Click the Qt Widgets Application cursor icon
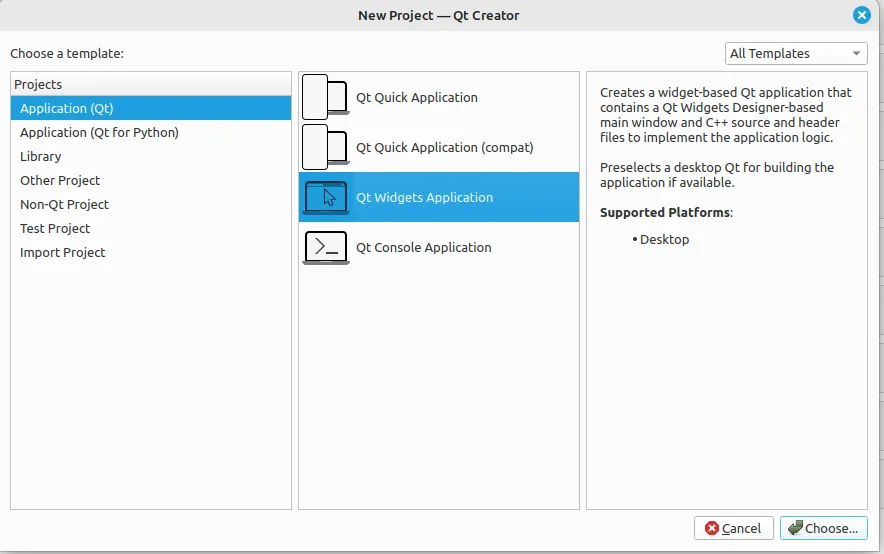884x554 pixels. click(x=325, y=197)
